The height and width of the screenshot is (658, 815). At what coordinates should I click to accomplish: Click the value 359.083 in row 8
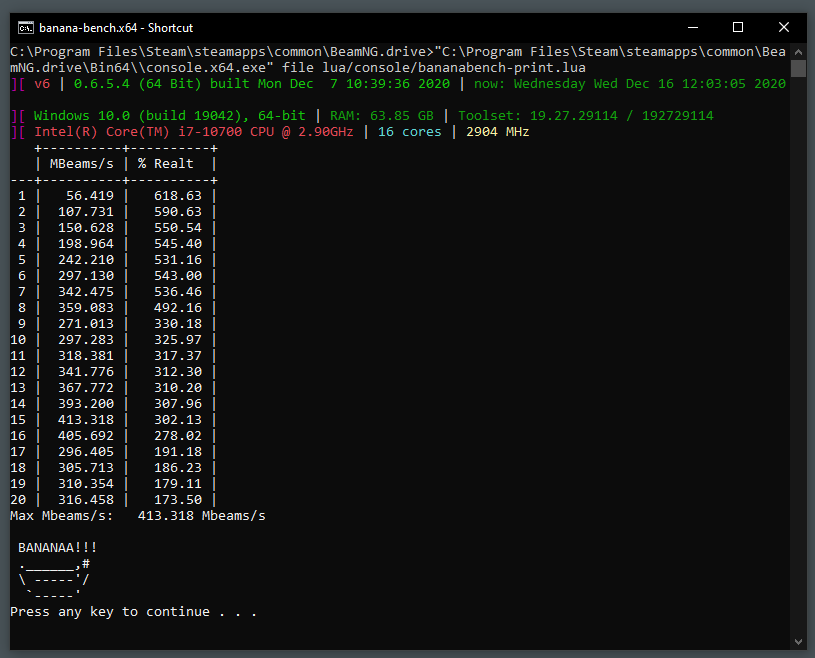pos(86,308)
